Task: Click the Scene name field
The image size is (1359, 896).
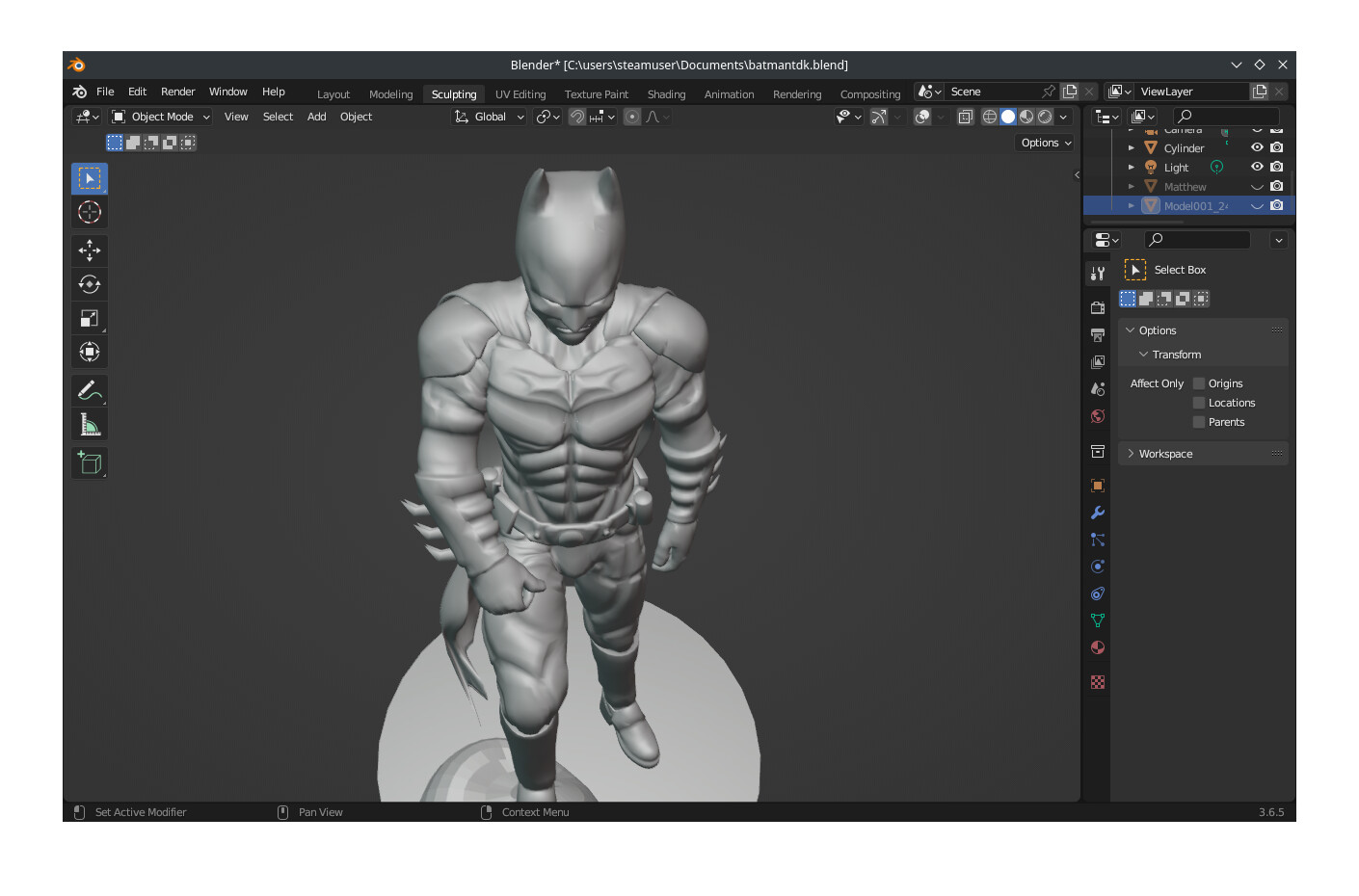Action: [993, 92]
